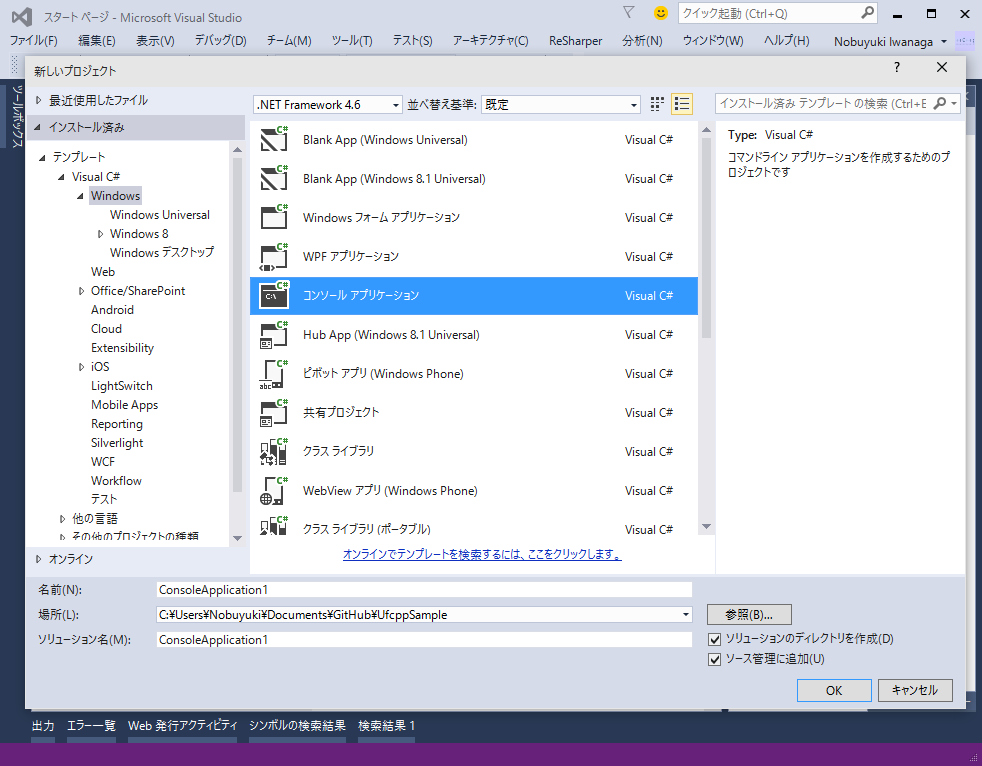The height and width of the screenshot is (766, 982).
Task: Select Windows デスクトップ tree item
Action: pos(162,252)
